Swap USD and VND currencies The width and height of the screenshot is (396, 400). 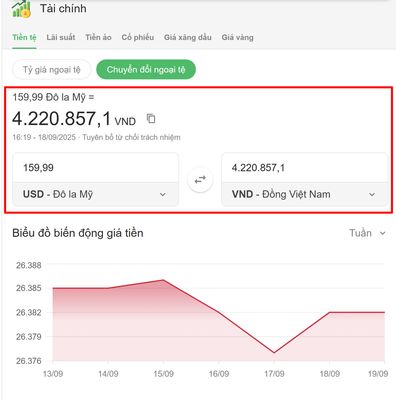pyautogui.click(x=200, y=180)
